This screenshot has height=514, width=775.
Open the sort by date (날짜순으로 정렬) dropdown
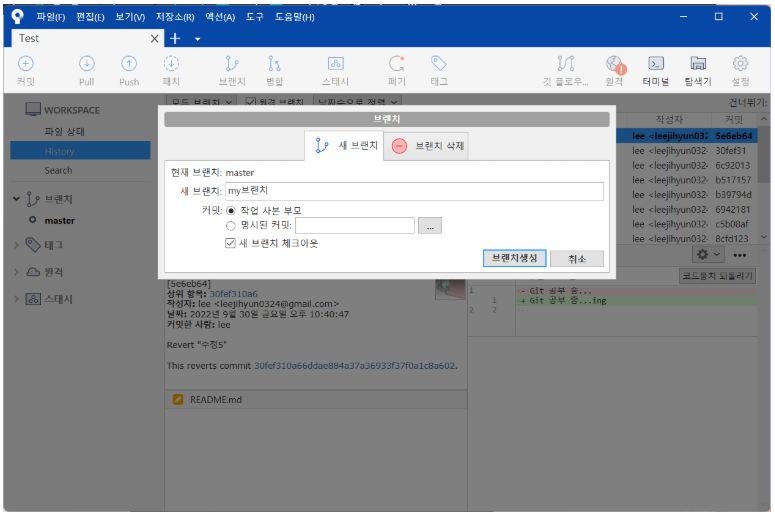pyautogui.click(x=357, y=101)
